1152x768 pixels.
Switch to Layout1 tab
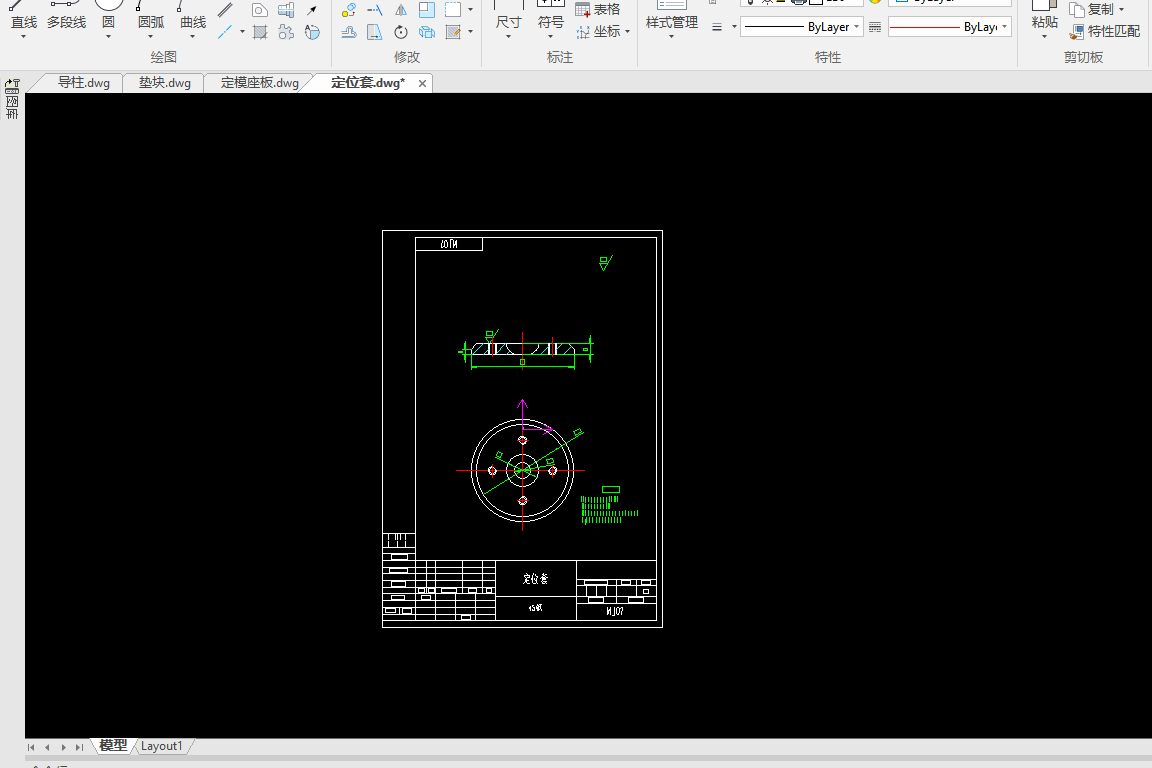(x=161, y=746)
